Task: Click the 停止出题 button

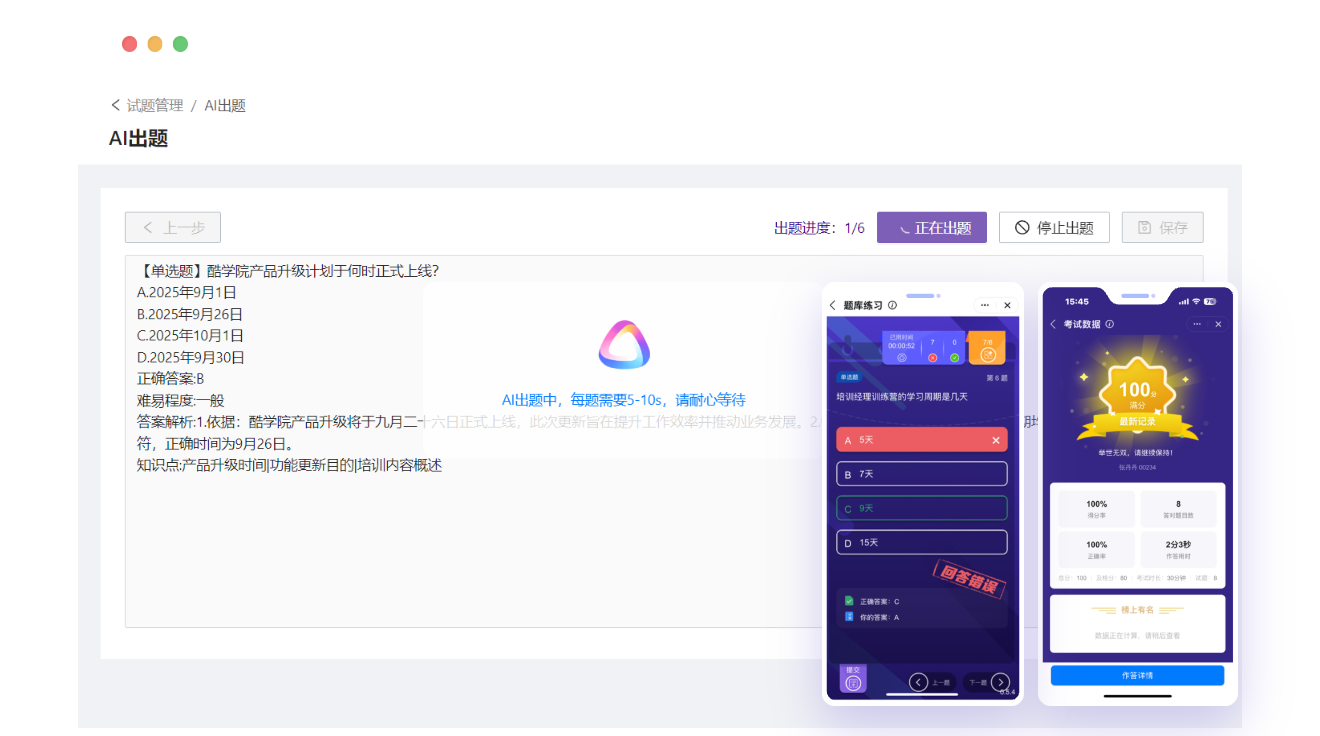Action: pos(1054,228)
